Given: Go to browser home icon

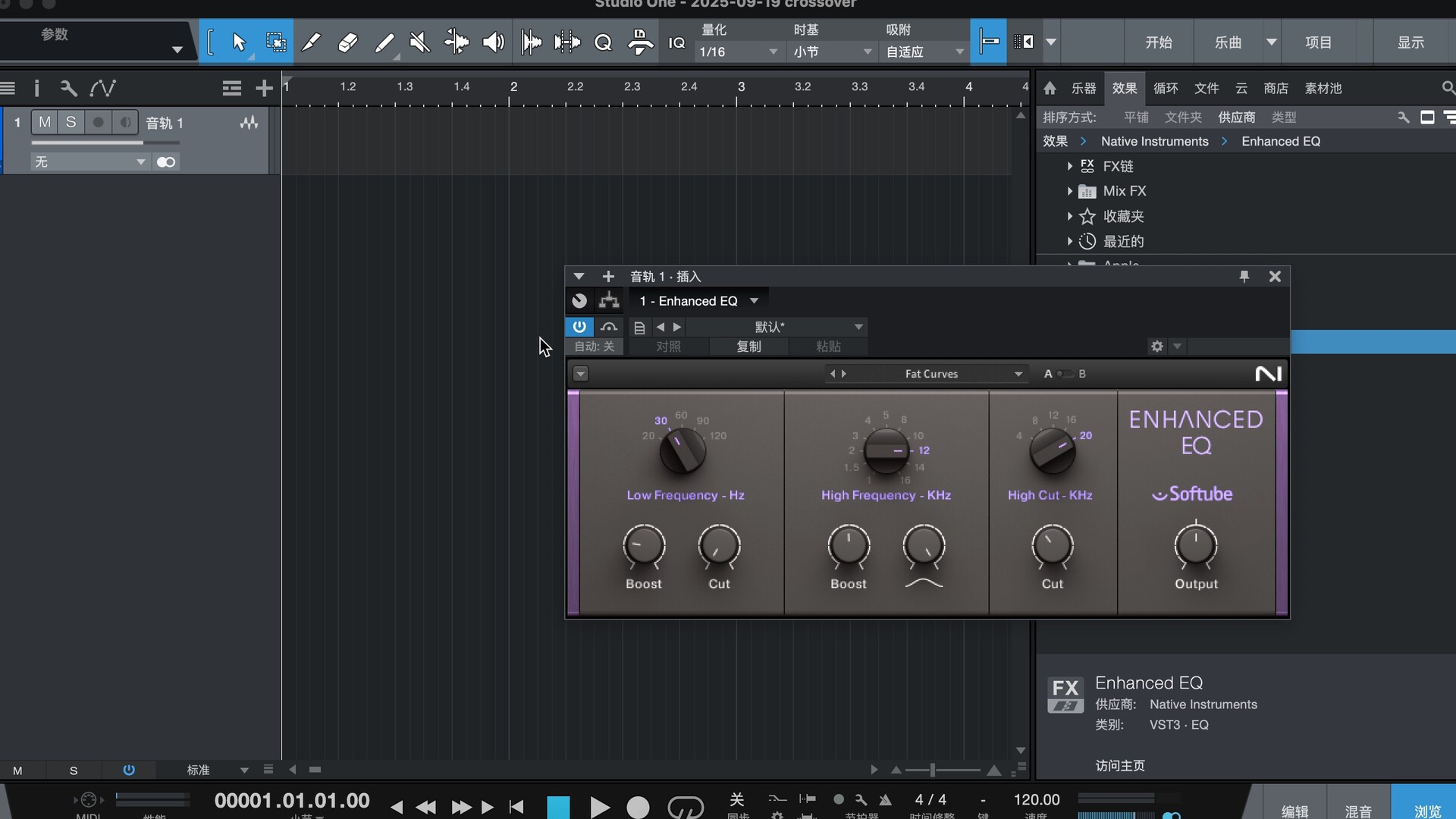Looking at the screenshot, I should tap(1050, 88).
